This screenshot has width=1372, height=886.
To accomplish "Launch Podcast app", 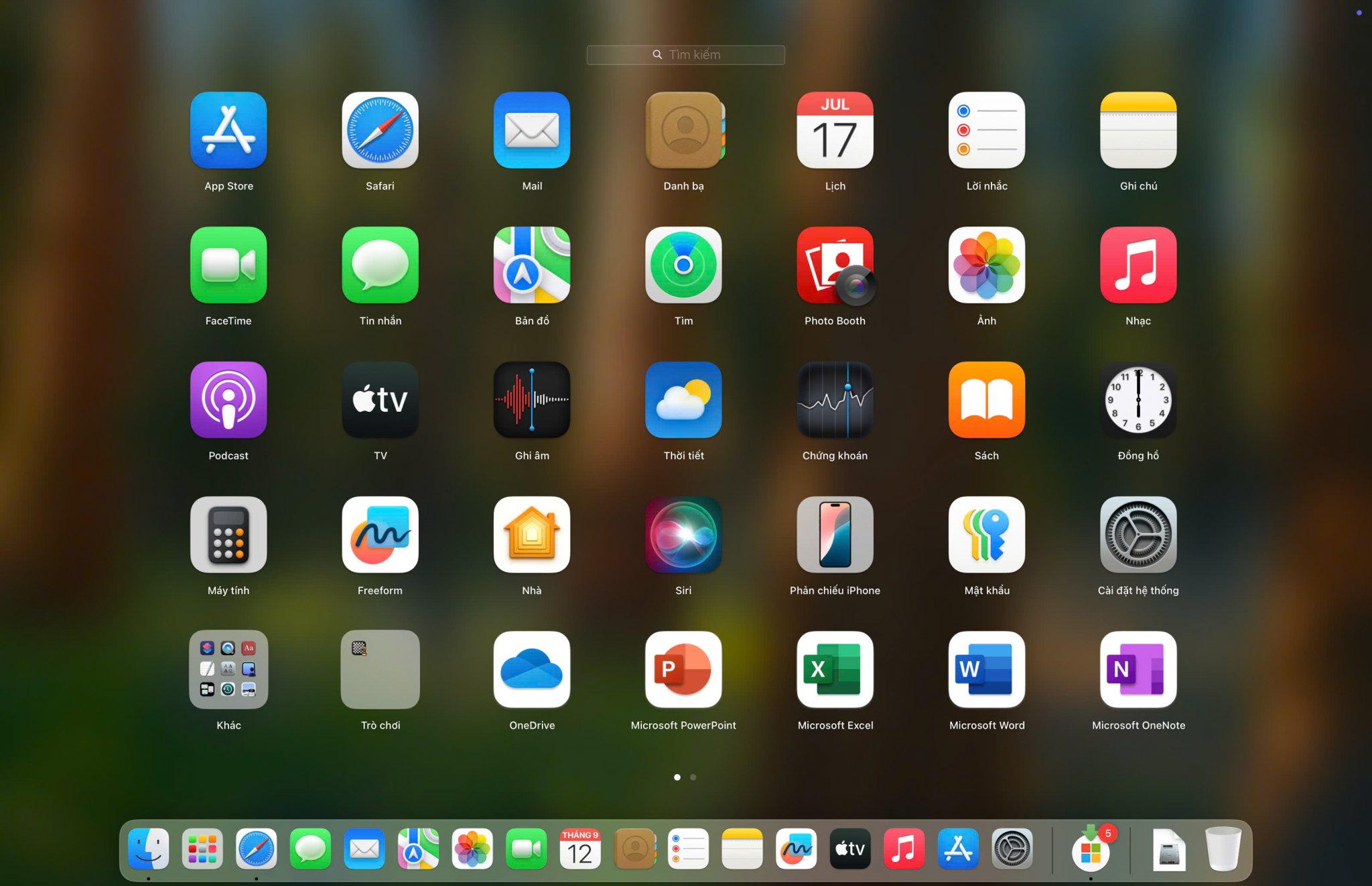I will pyautogui.click(x=228, y=400).
